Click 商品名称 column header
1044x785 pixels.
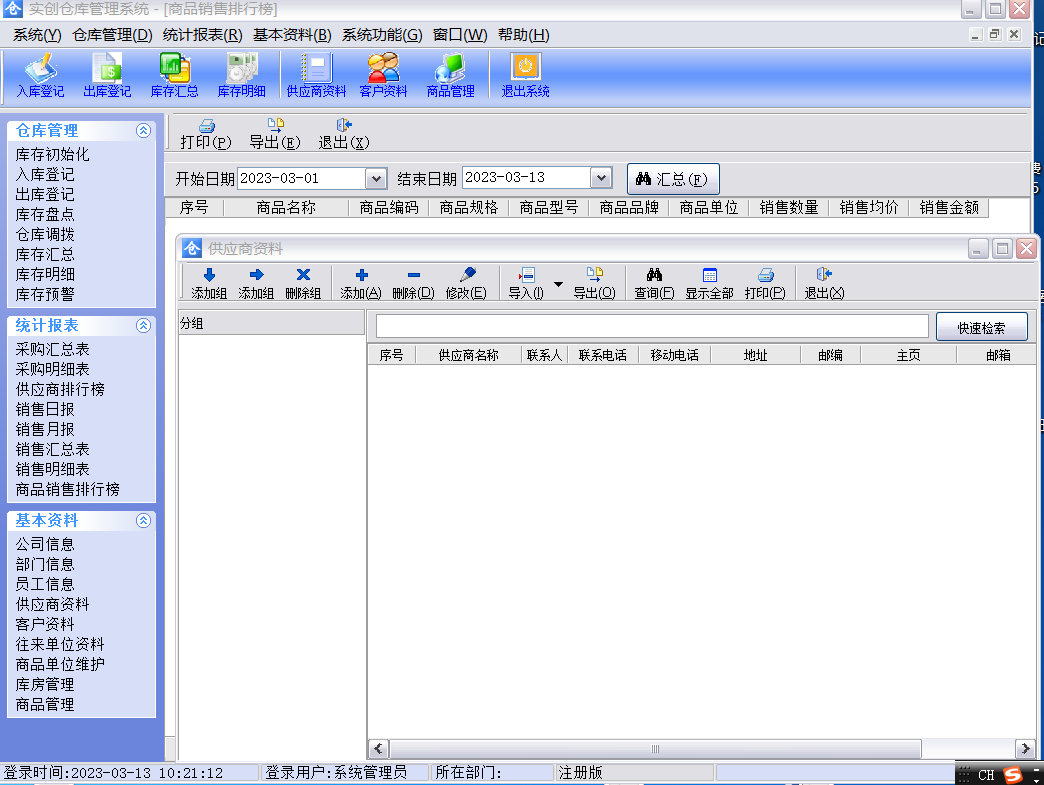(286, 208)
